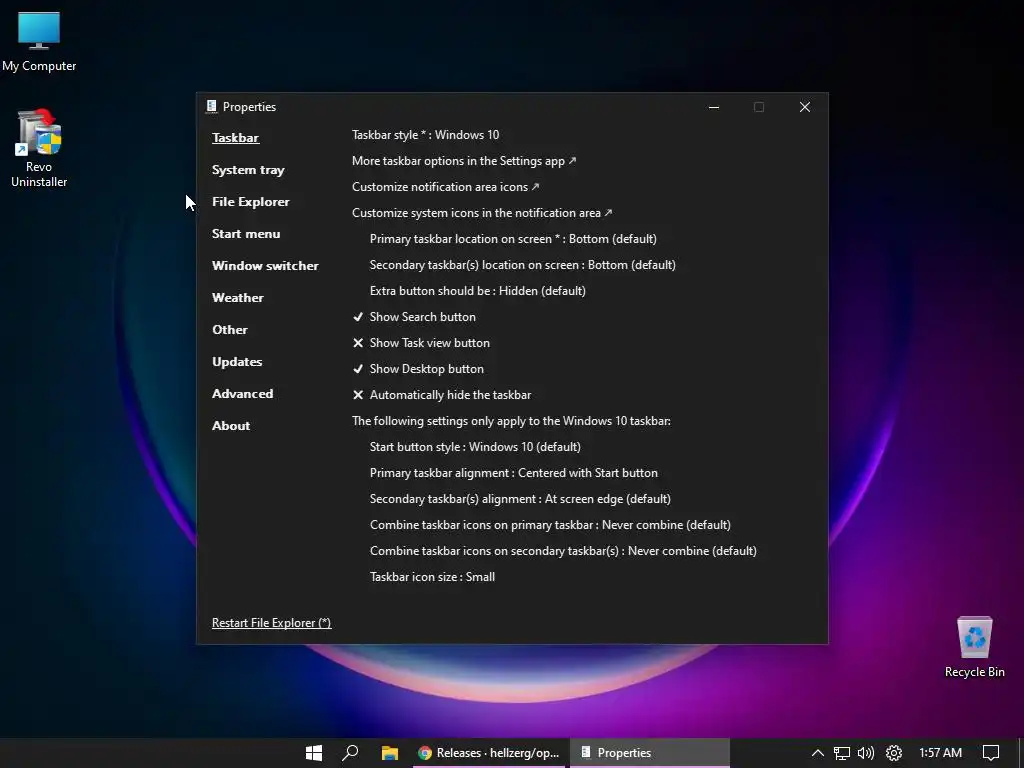This screenshot has width=1024, height=768.
Task: Change Secondary taskbar(s) location on screen
Action: (522, 265)
